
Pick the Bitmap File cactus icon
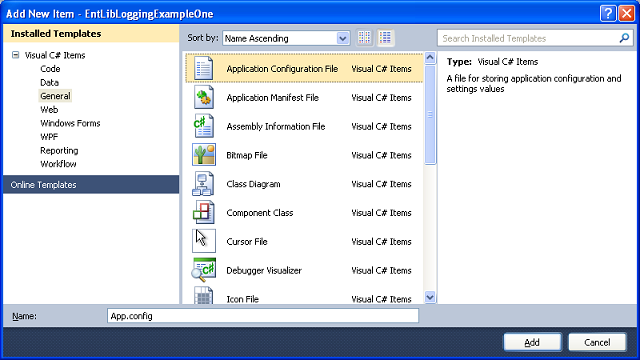(x=204, y=155)
